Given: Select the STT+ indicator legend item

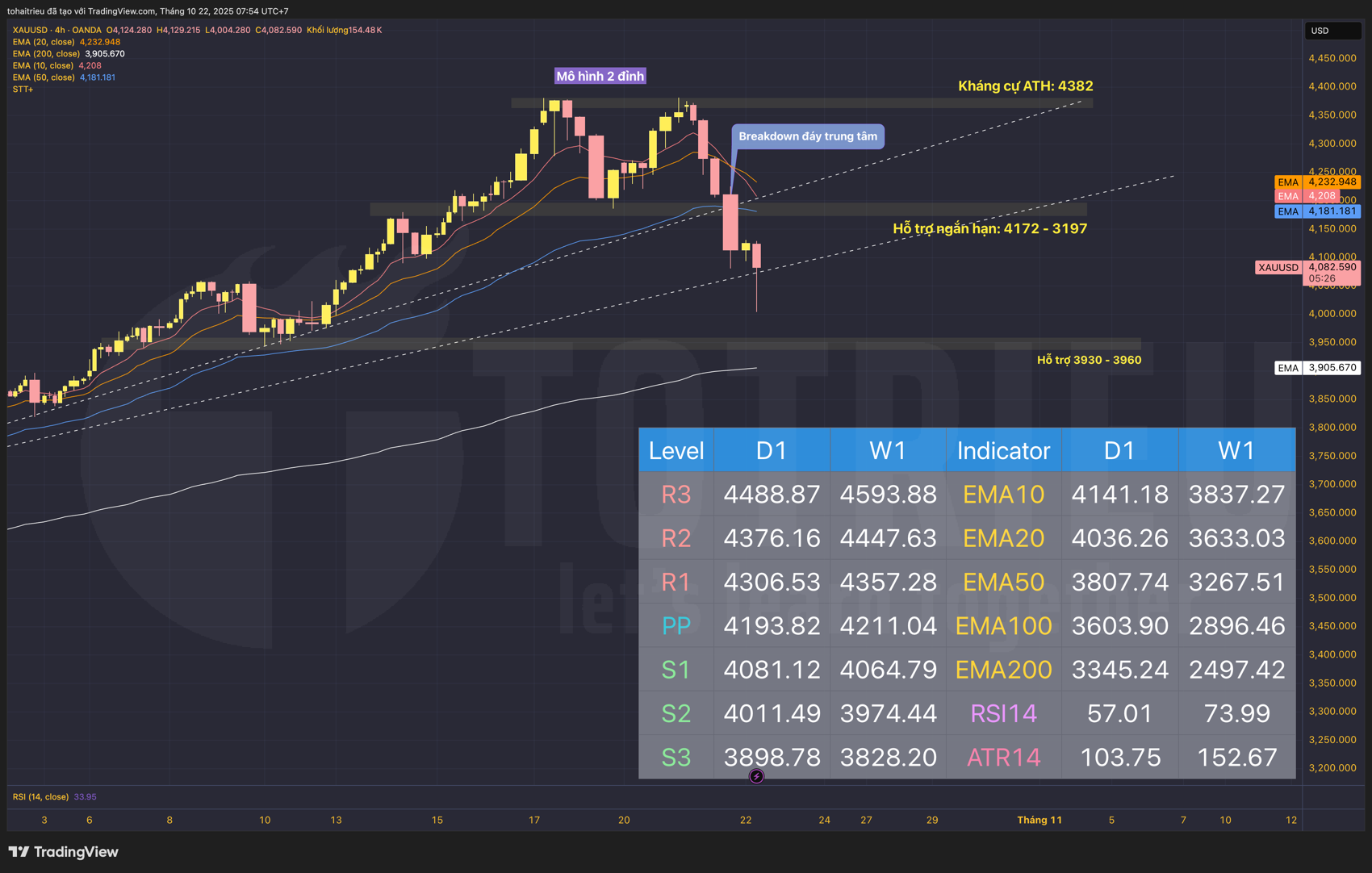Looking at the screenshot, I should point(23,90).
